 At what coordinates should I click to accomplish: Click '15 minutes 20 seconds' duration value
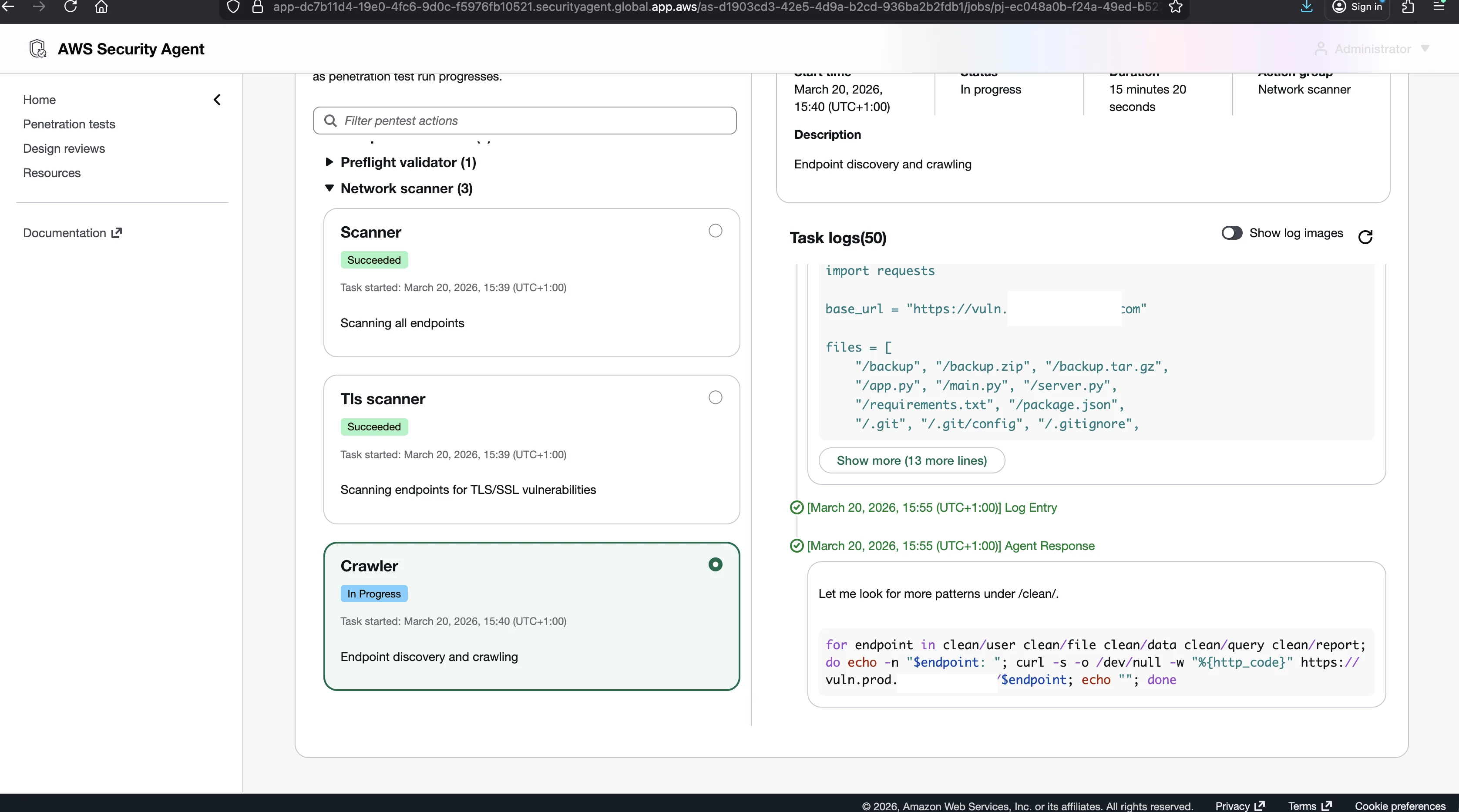(1147, 98)
